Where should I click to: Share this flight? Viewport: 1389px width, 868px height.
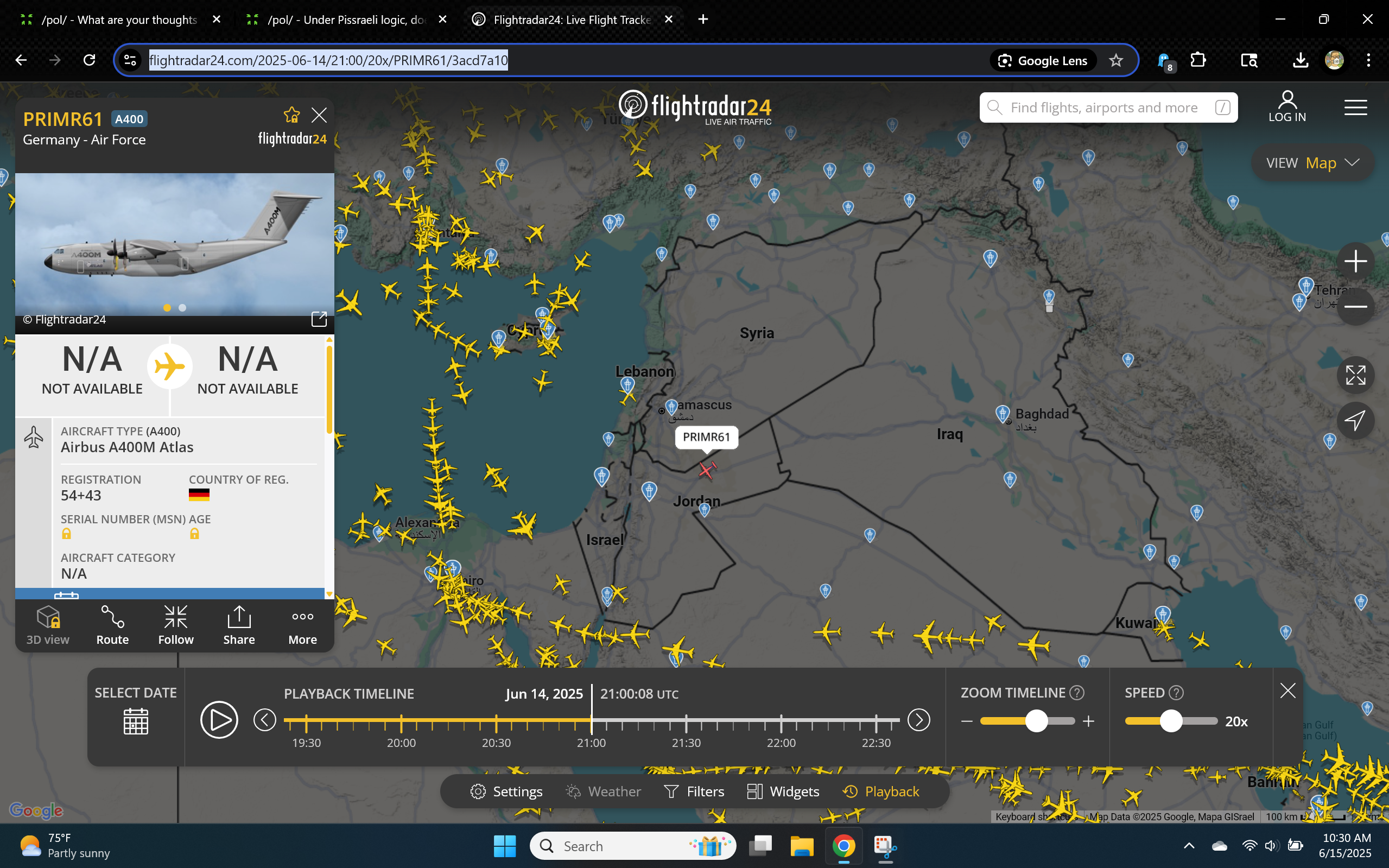click(239, 625)
